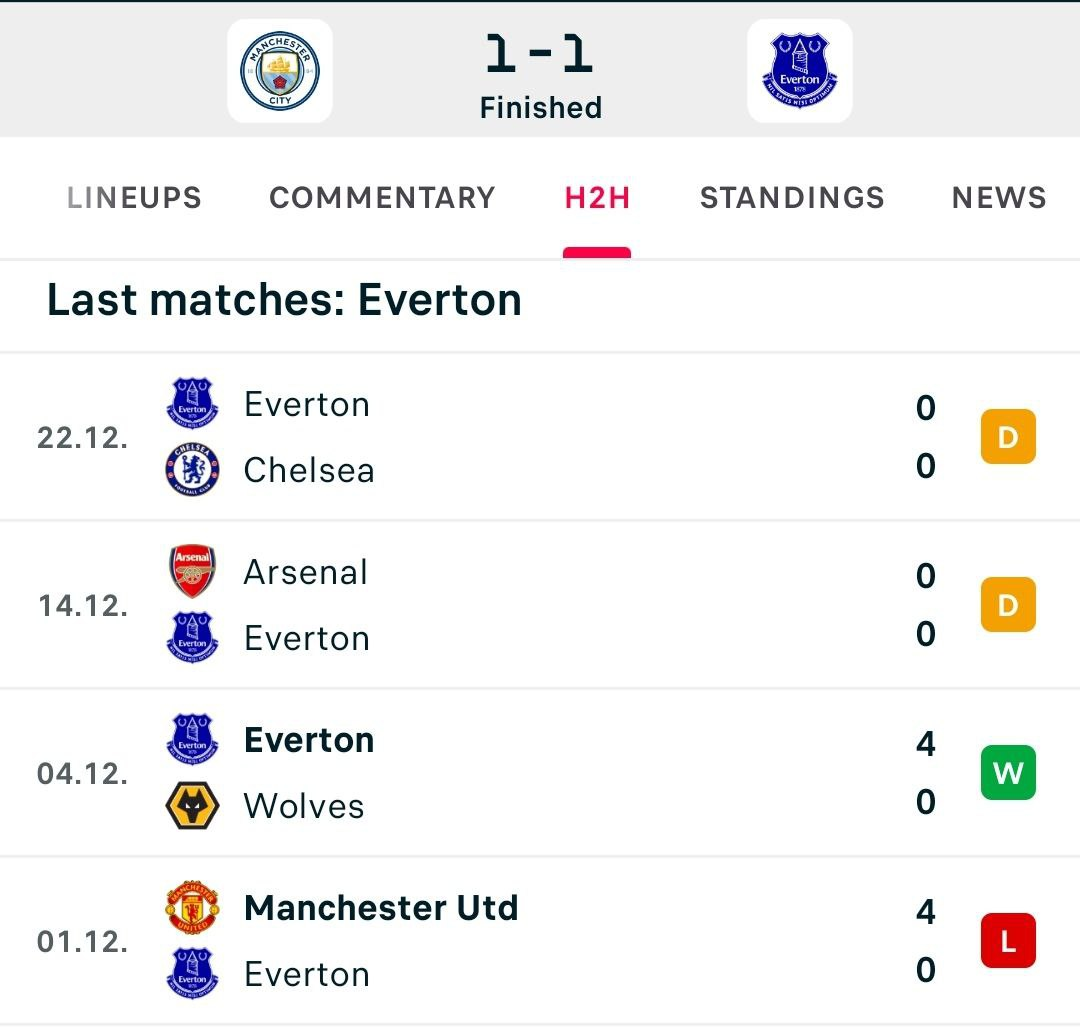Select the Wolves team name
Viewport: 1080px width, 1029px height.
click(x=304, y=806)
